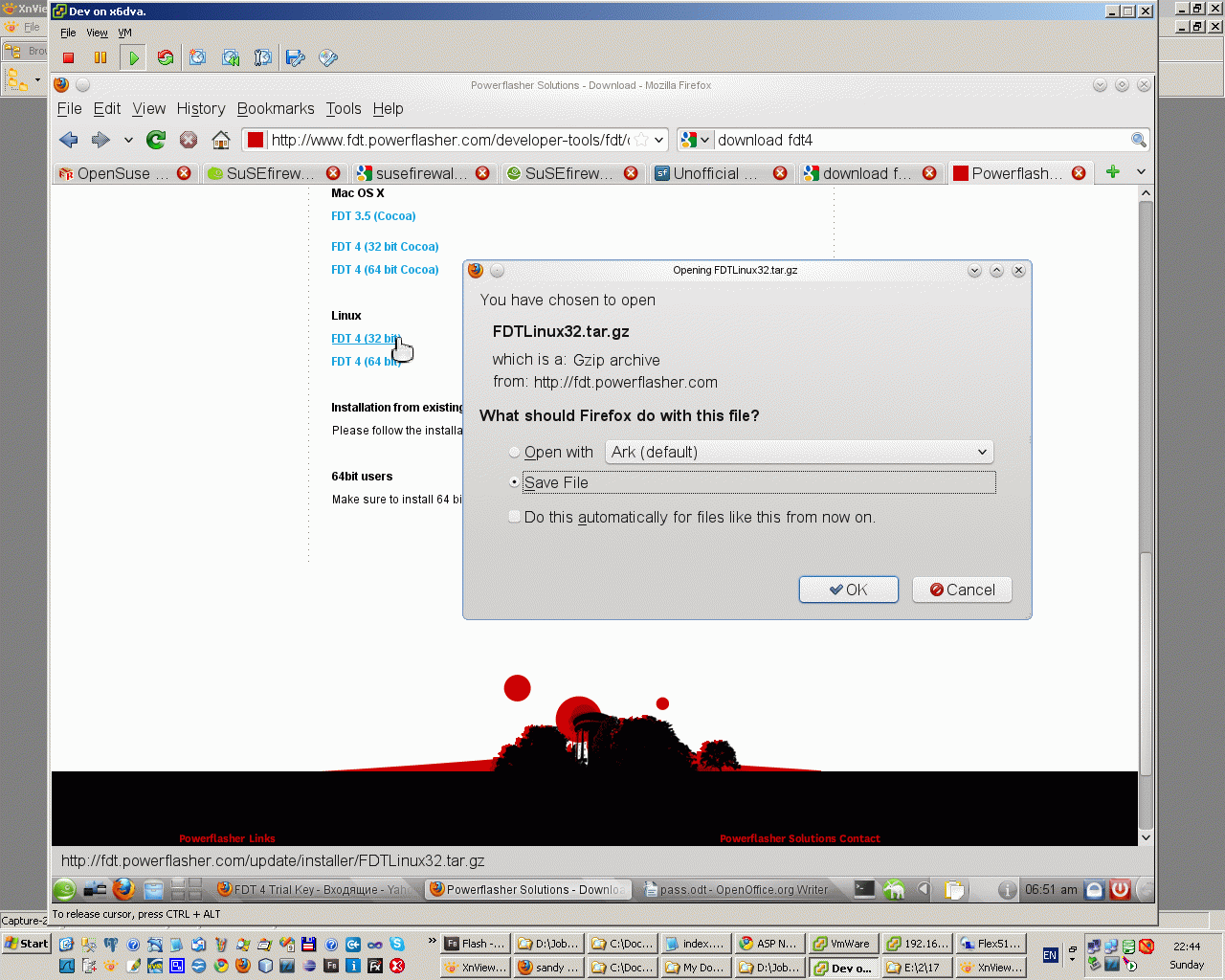Bookmark this page with the star icon
Screen dimensions: 1225x980
641,140
